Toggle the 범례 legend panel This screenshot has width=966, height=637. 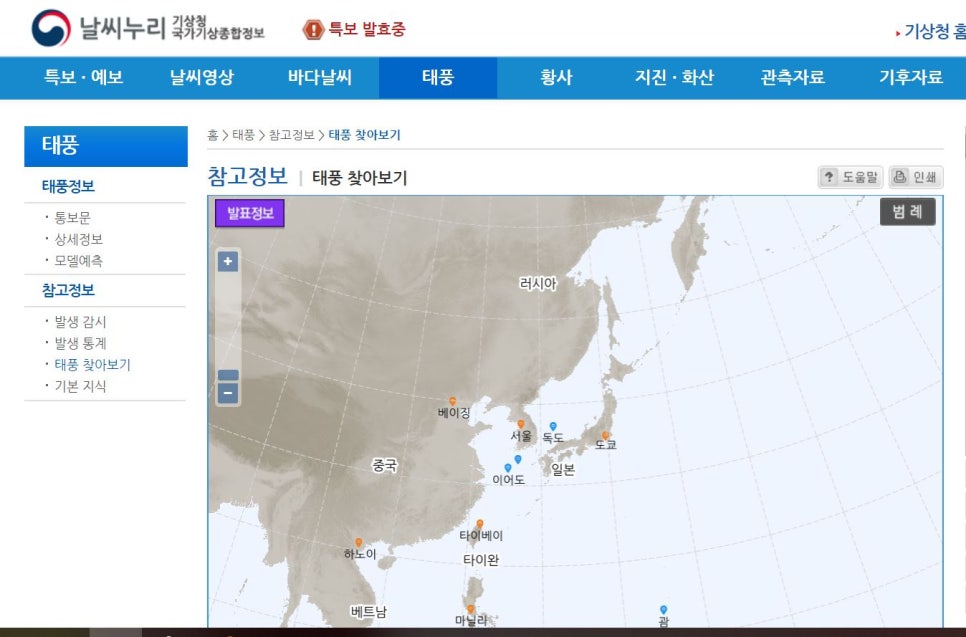[907, 211]
